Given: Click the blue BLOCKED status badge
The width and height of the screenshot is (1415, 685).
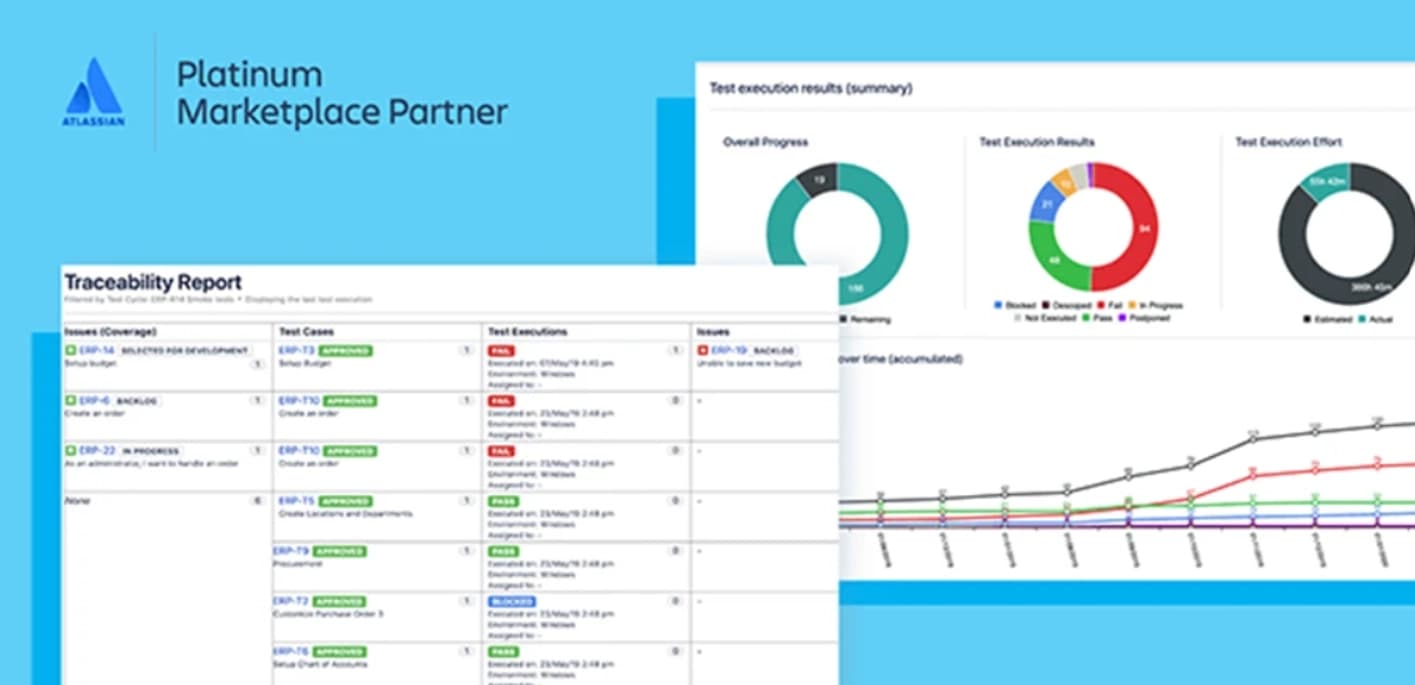Looking at the screenshot, I should [x=511, y=602].
